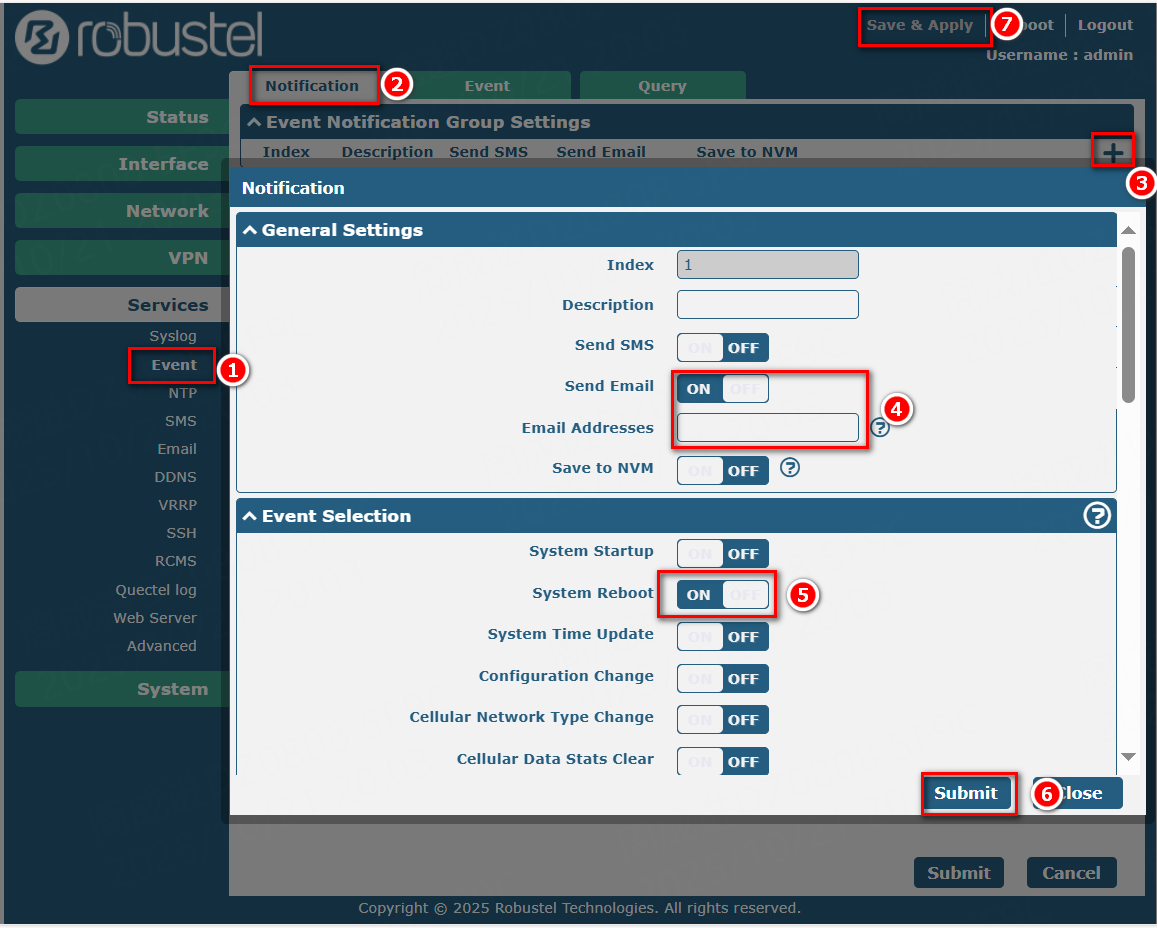This screenshot has height=928, width=1157.
Task: Open the Notification tab
Action: tap(312, 86)
